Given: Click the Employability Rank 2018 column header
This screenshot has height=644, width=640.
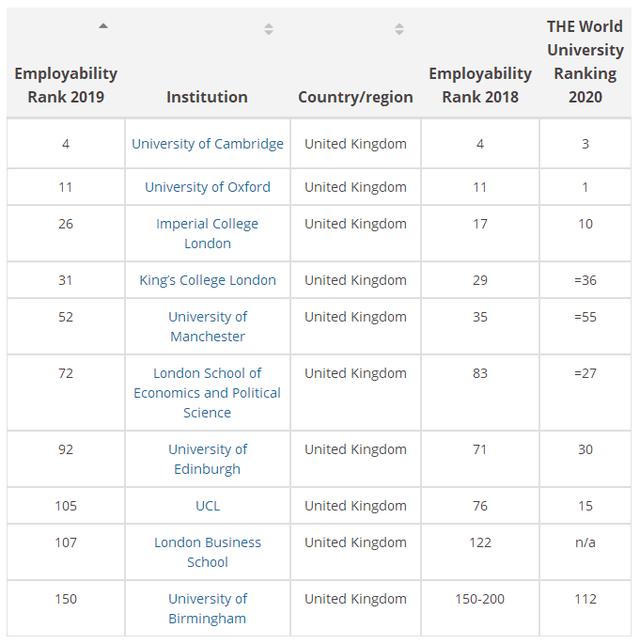Looking at the screenshot, I should pyautogui.click(x=480, y=85).
